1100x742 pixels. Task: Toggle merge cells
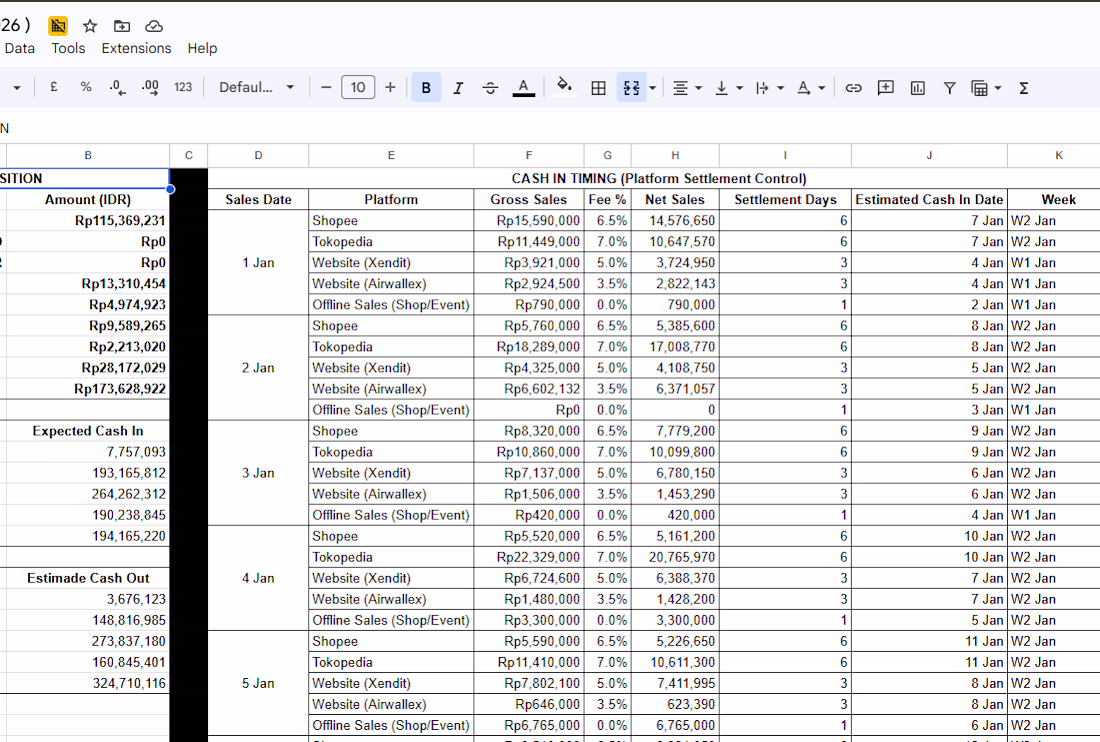point(631,88)
